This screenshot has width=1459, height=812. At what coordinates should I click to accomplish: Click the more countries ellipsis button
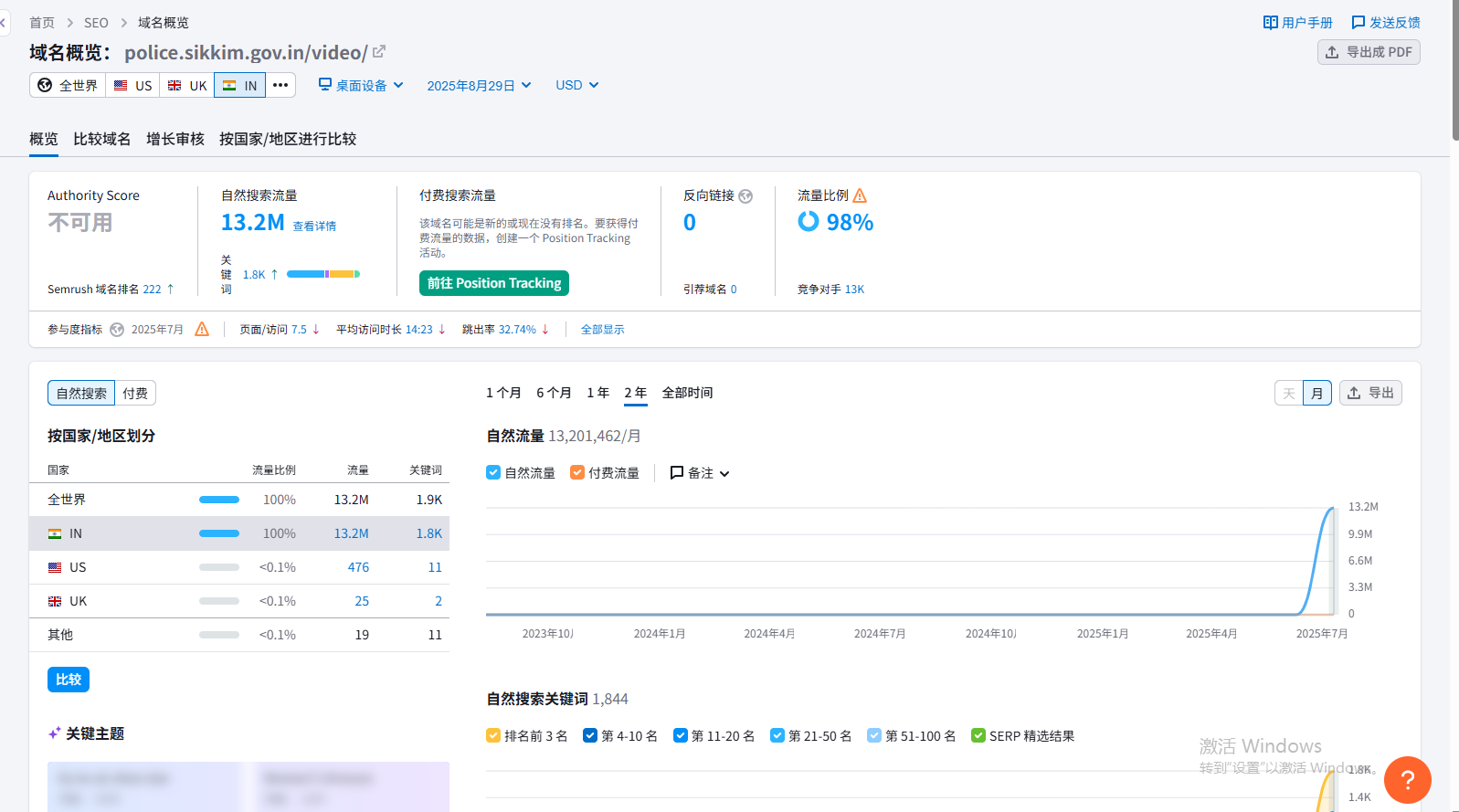coord(280,85)
